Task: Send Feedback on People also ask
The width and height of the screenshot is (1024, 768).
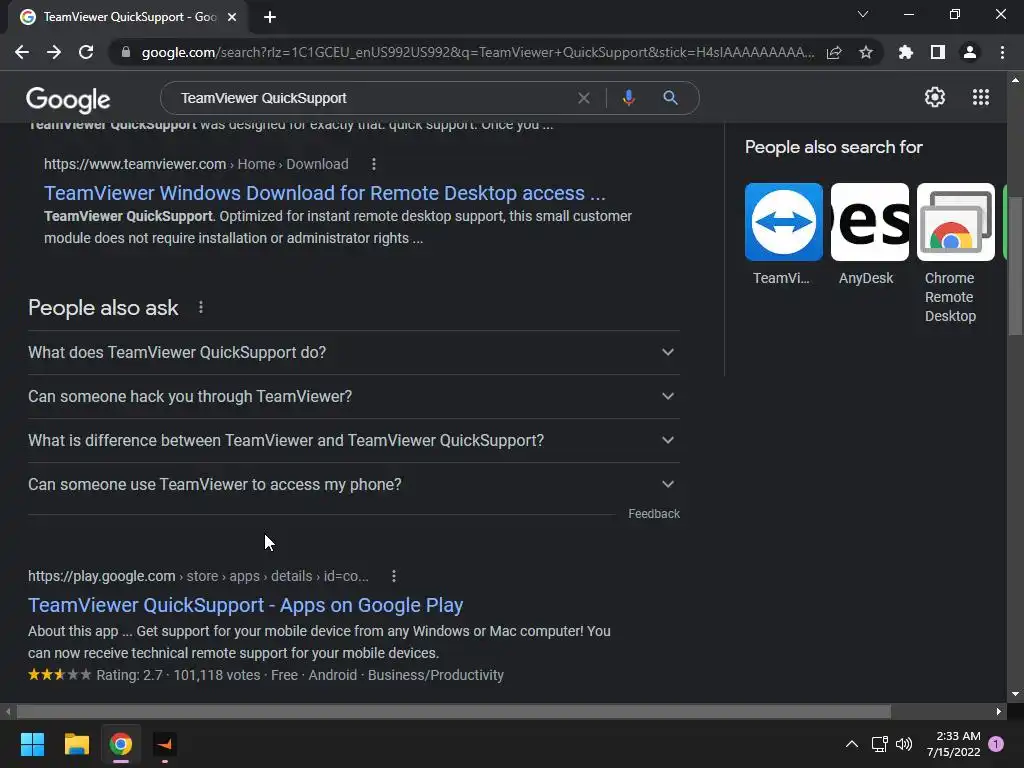Action: tap(654, 514)
